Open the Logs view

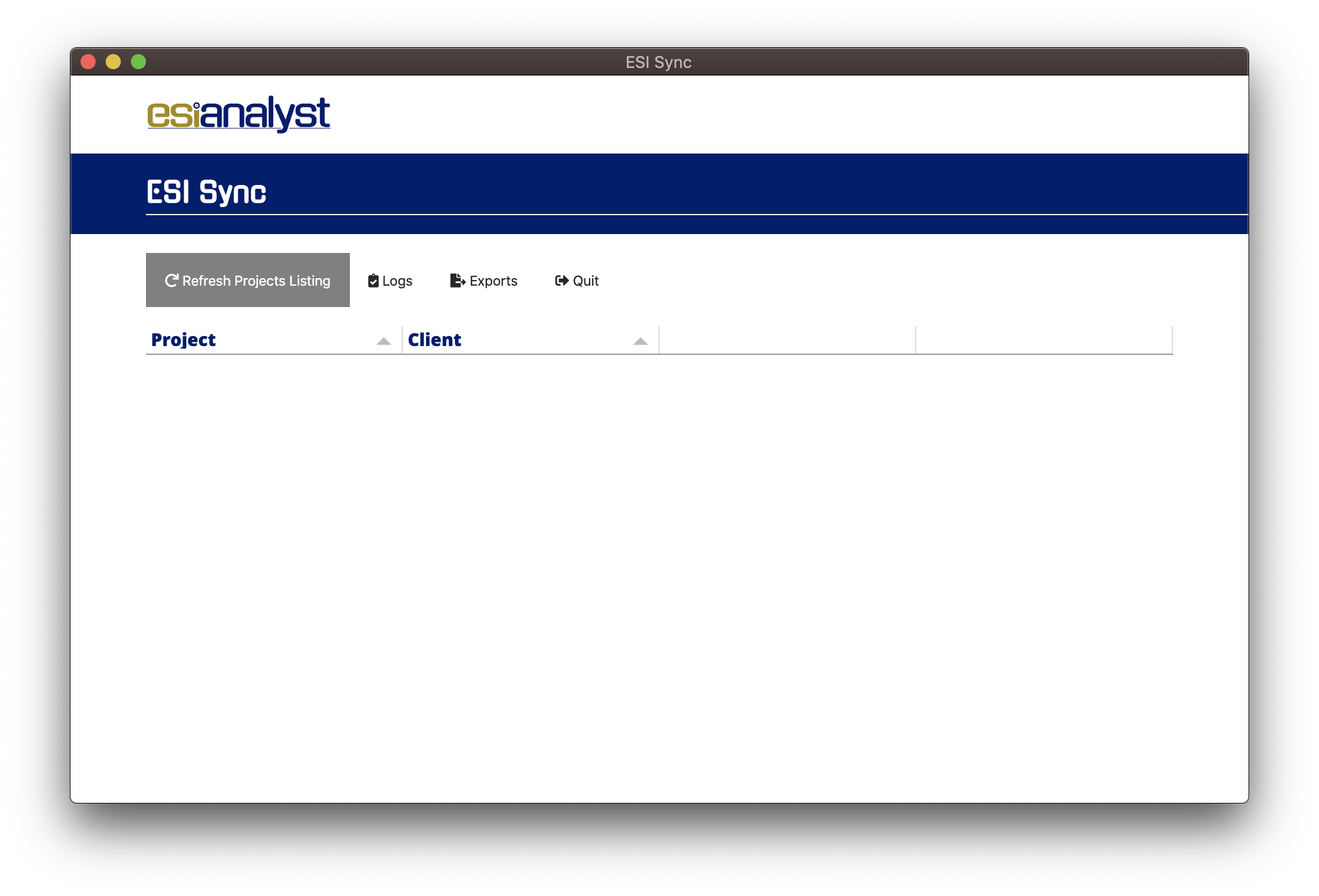[390, 281]
